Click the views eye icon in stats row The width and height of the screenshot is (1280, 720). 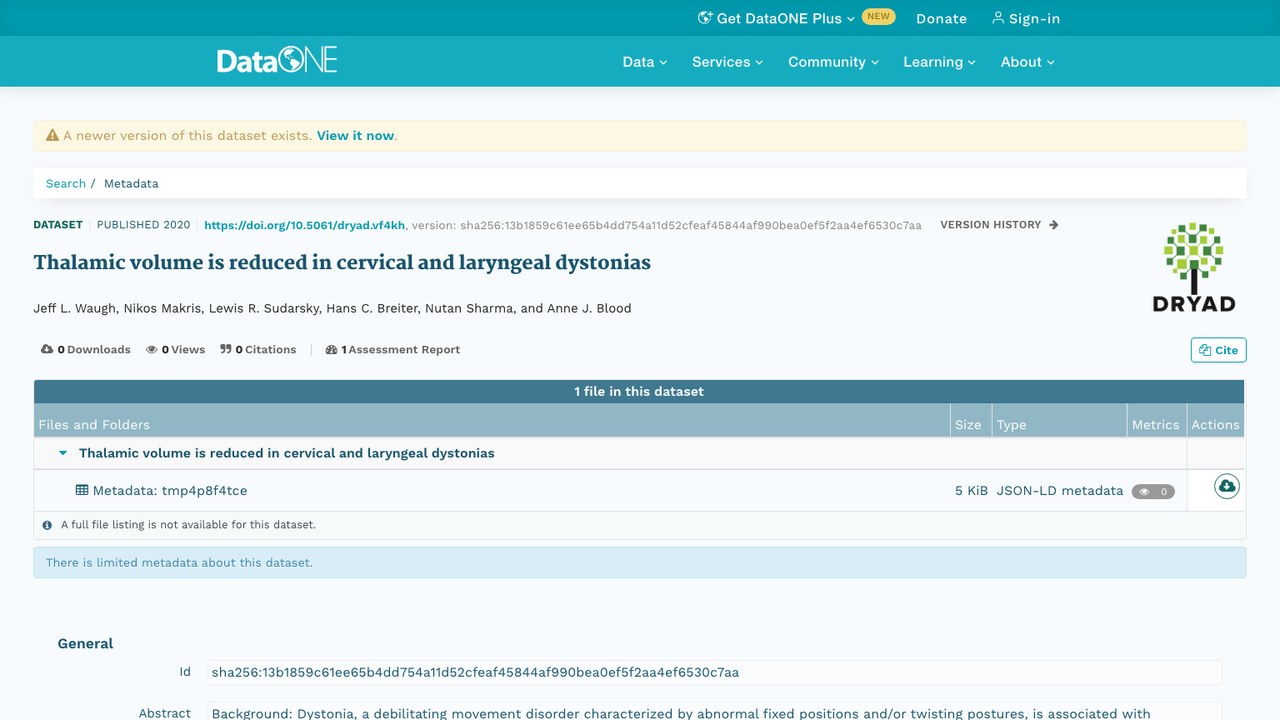152,349
